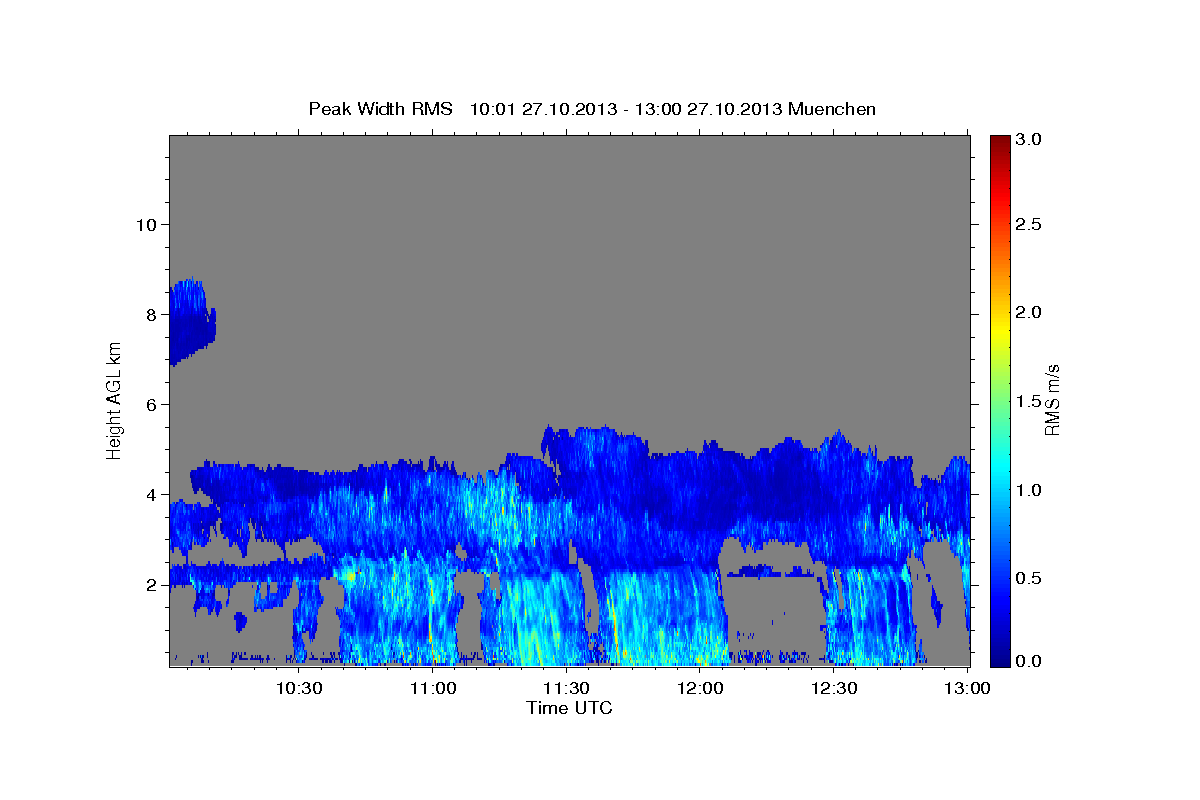Click colorbar value 1.0
This screenshot has width=1200, height=800.
tap(1029, 490)
